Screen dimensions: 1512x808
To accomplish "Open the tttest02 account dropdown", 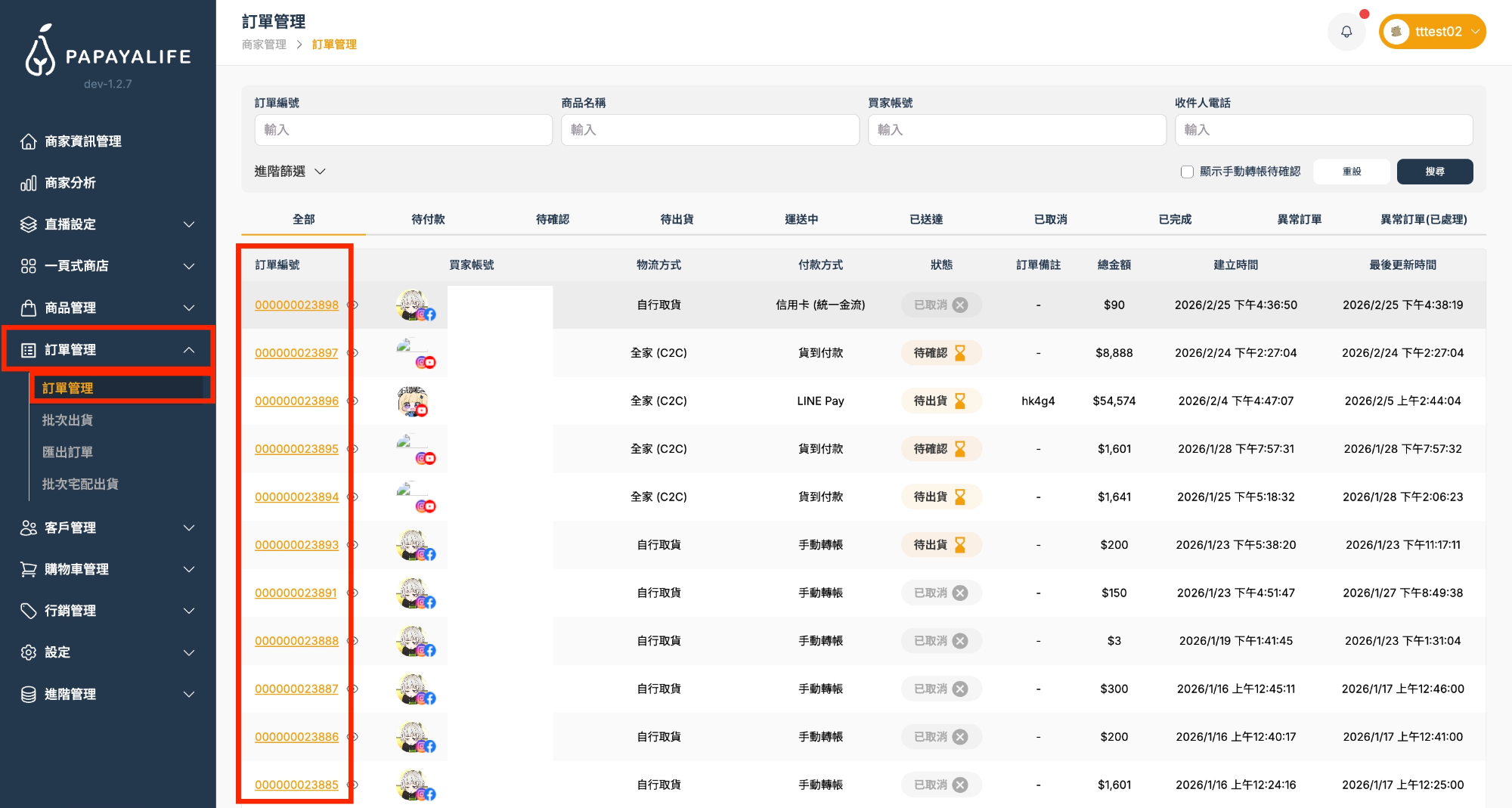I will click(x=1431, y=31).
